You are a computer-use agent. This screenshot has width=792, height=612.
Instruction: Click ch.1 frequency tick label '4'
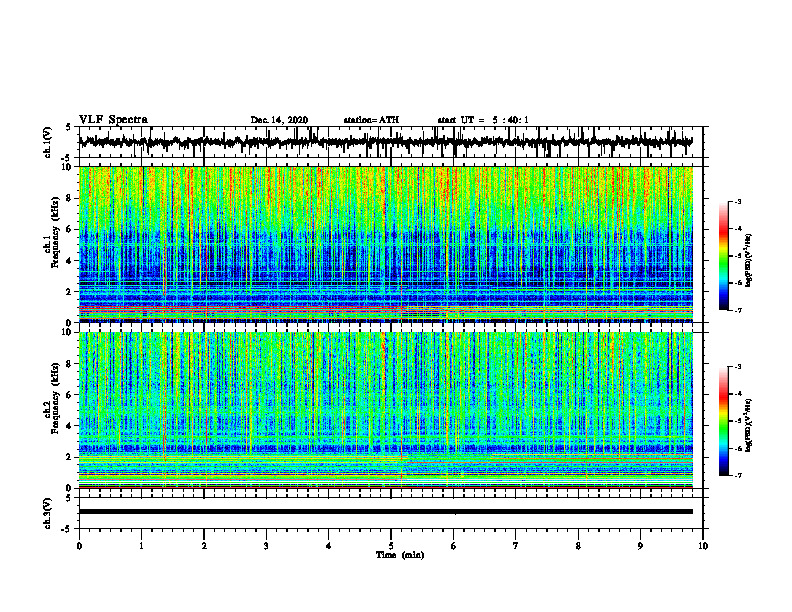pos(70,261)
